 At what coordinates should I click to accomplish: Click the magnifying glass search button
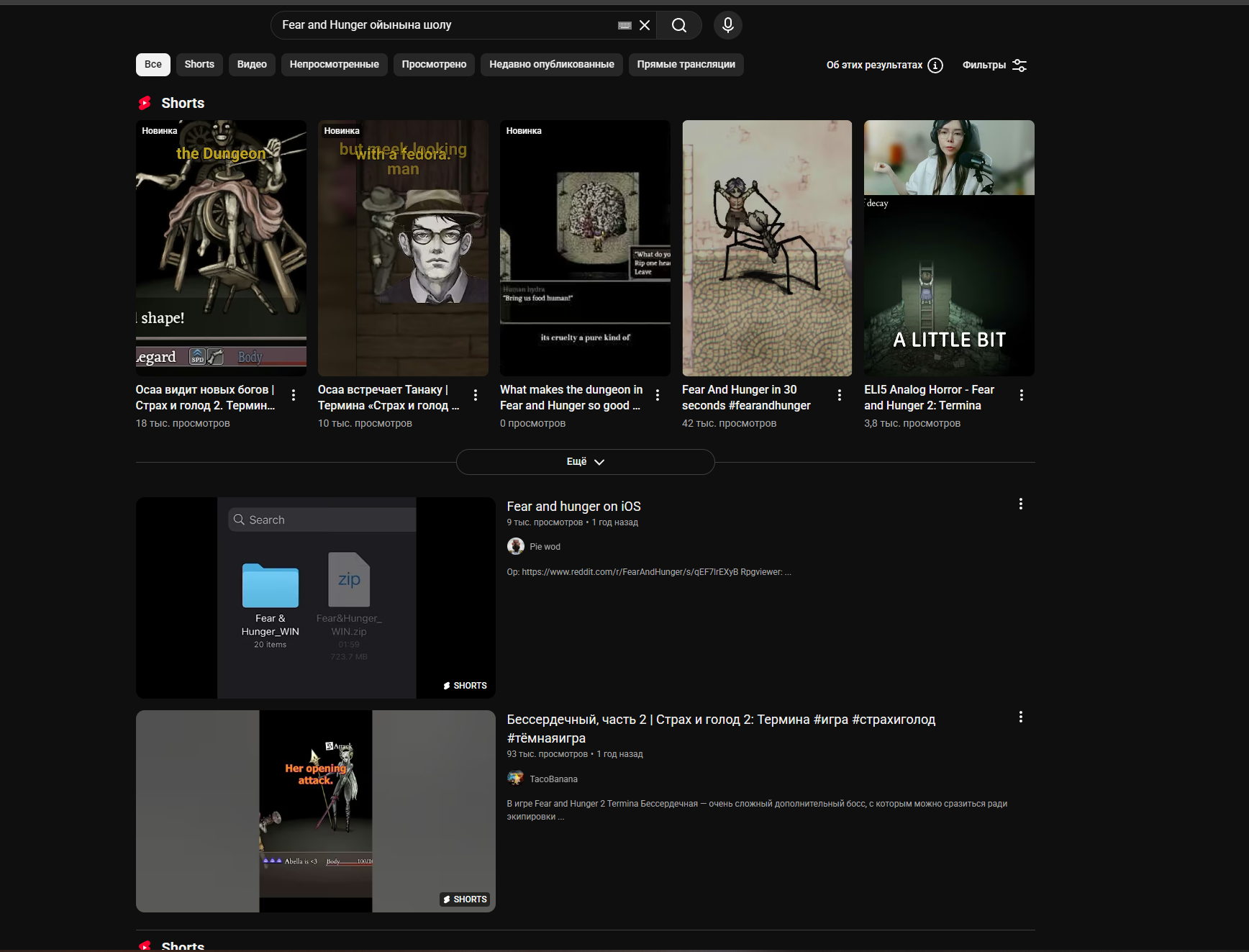click(678, 25)
